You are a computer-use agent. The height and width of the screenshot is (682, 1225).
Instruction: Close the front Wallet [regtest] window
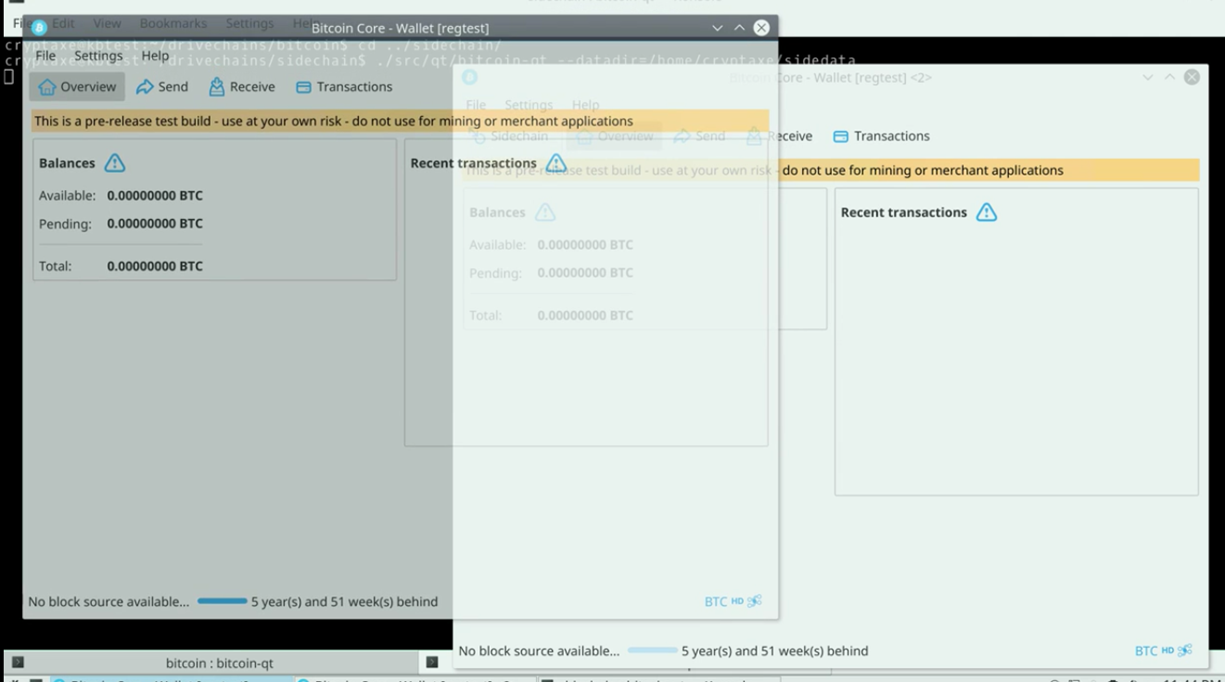762,28
